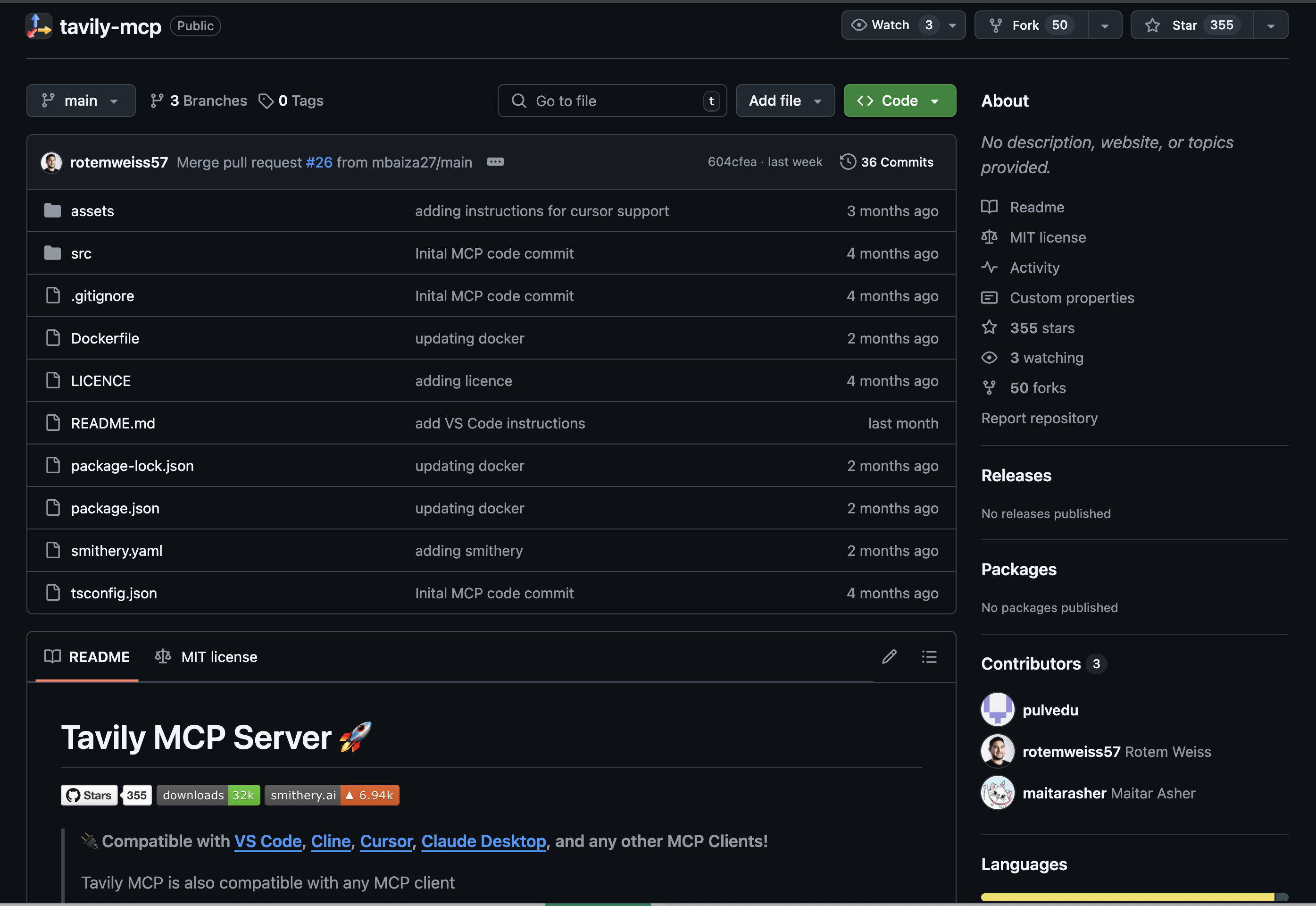Toggle Star on the repository
Screen dimensions: 1316x906
tap(1192, 25)
